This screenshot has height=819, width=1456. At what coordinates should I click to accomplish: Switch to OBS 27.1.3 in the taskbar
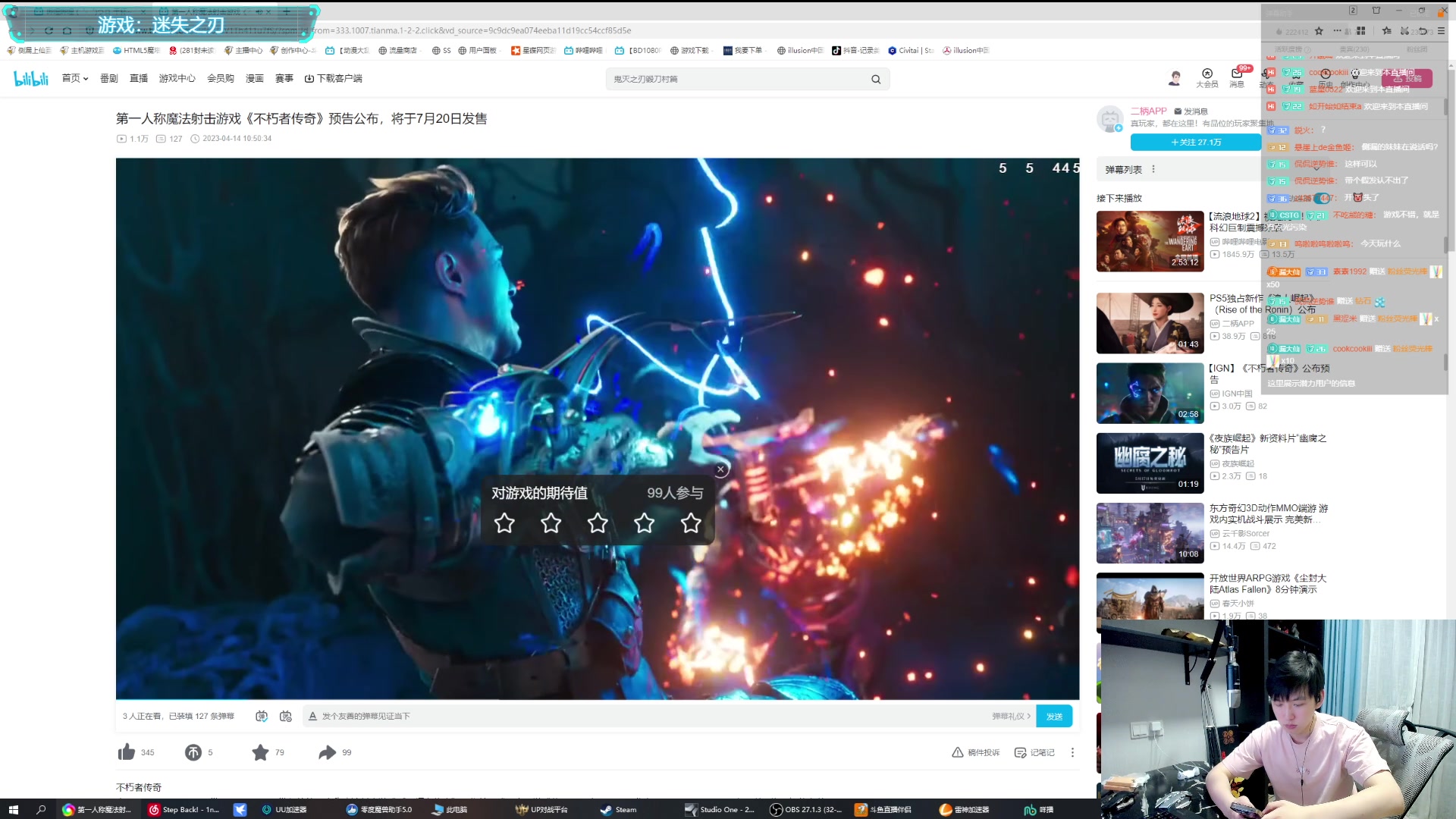[805, 809]
